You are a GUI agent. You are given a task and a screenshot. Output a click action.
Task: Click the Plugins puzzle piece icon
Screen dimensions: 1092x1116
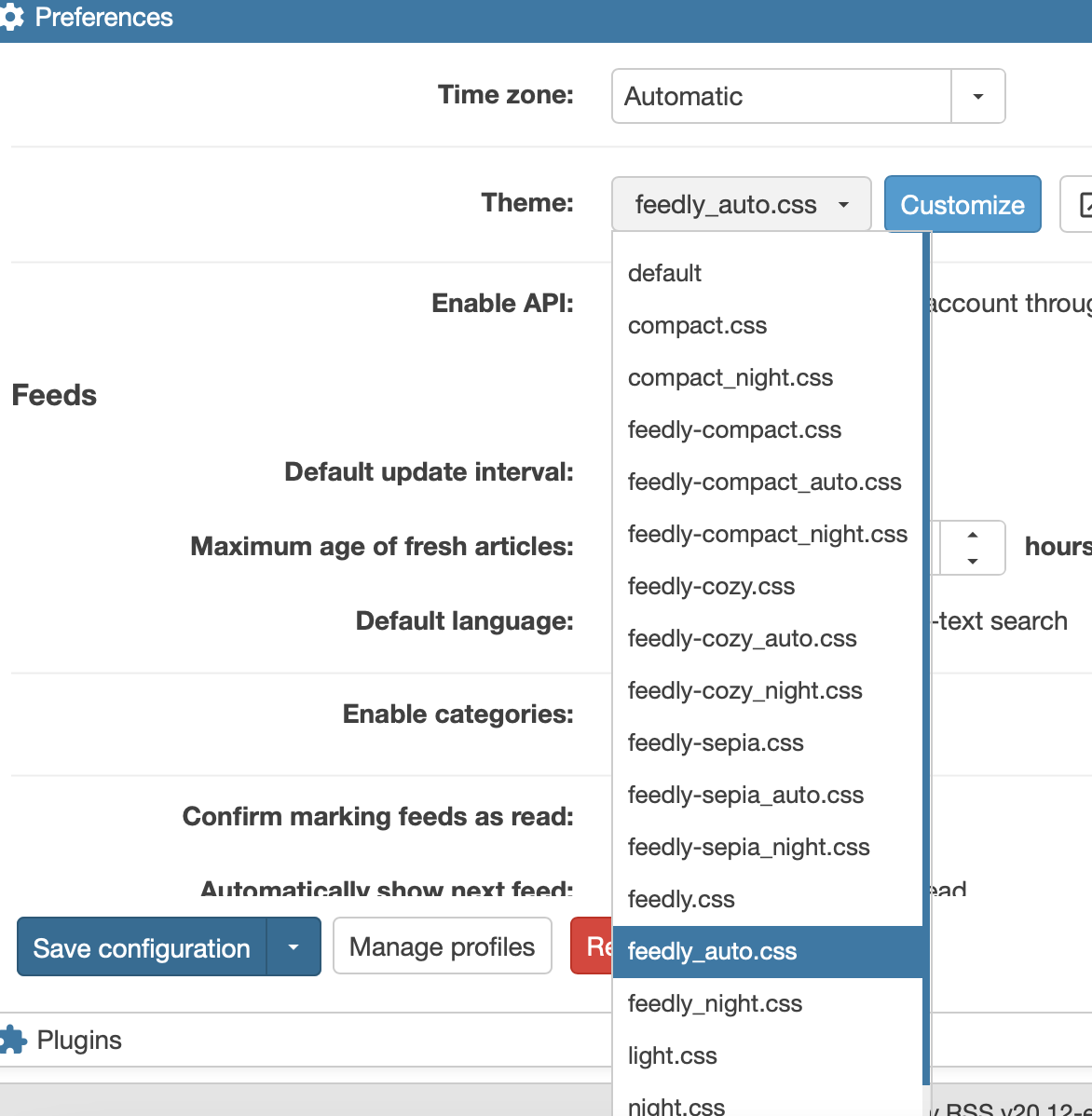tap(12, 1040)
